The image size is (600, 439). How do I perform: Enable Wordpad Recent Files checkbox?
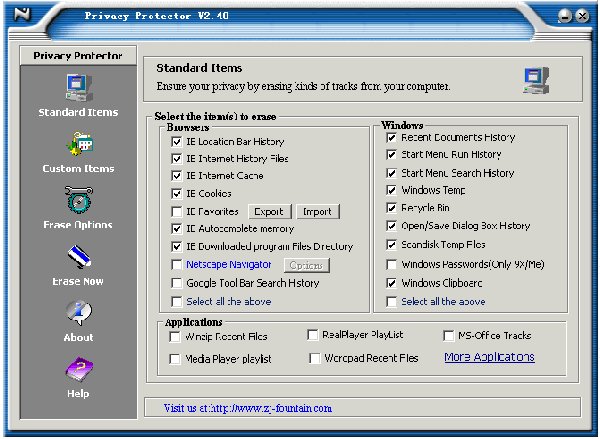click(x=315, y=359)
